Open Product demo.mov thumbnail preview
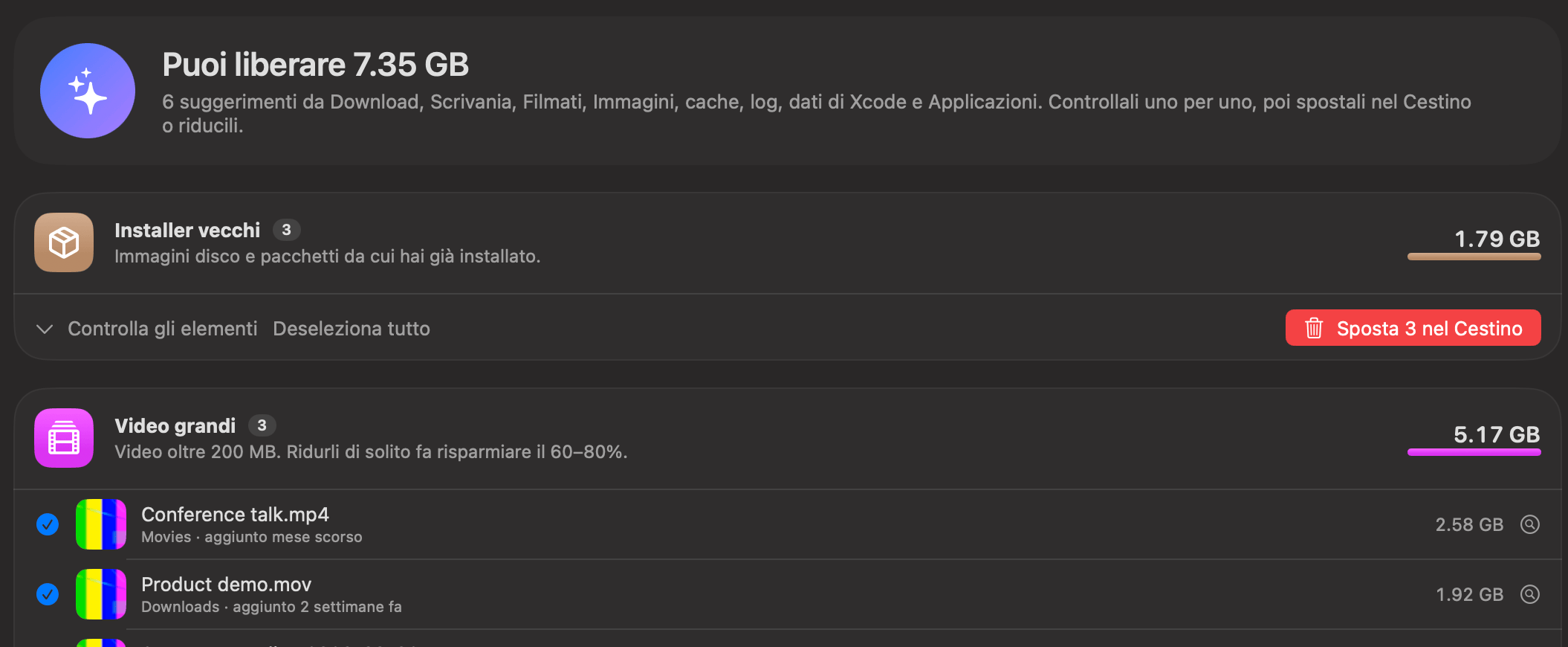The image size is (1568, 647). coord(101,594)
